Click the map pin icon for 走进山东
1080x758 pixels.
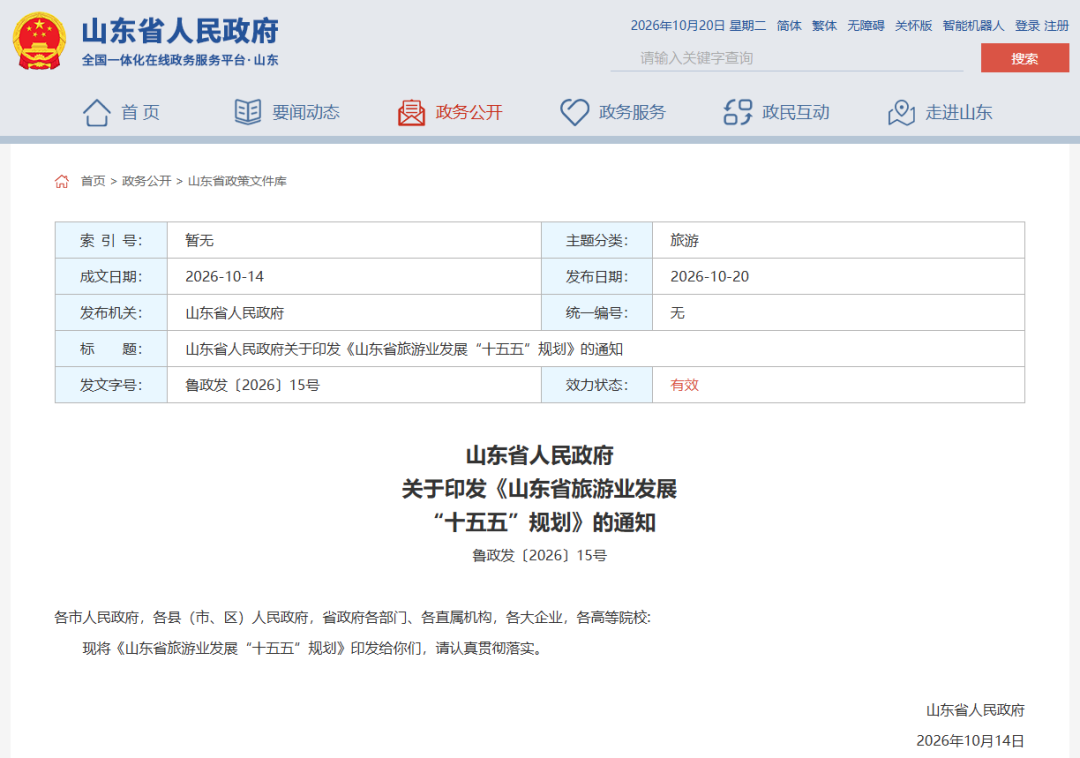[901, 112]
